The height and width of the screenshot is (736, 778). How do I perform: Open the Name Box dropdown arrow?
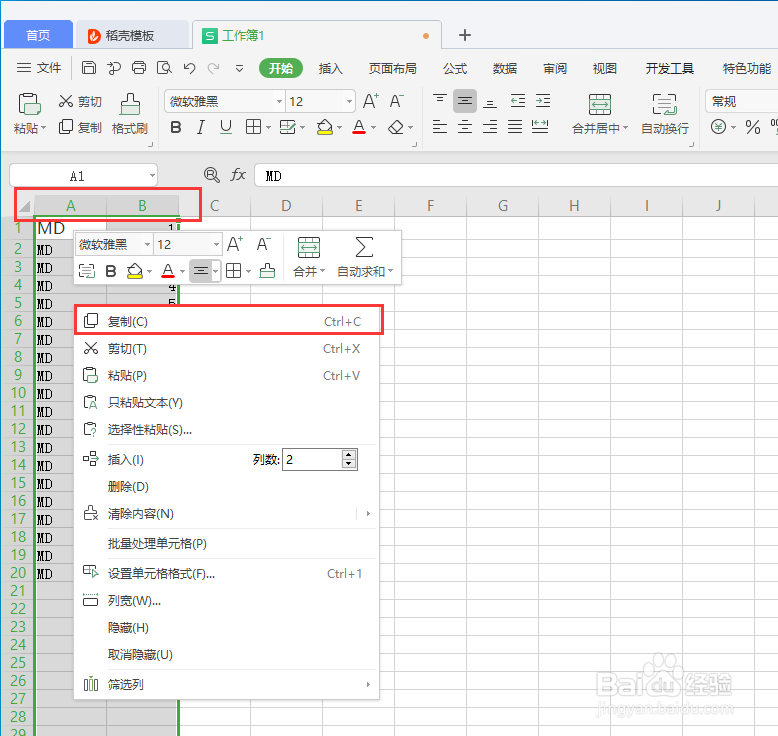152,176
